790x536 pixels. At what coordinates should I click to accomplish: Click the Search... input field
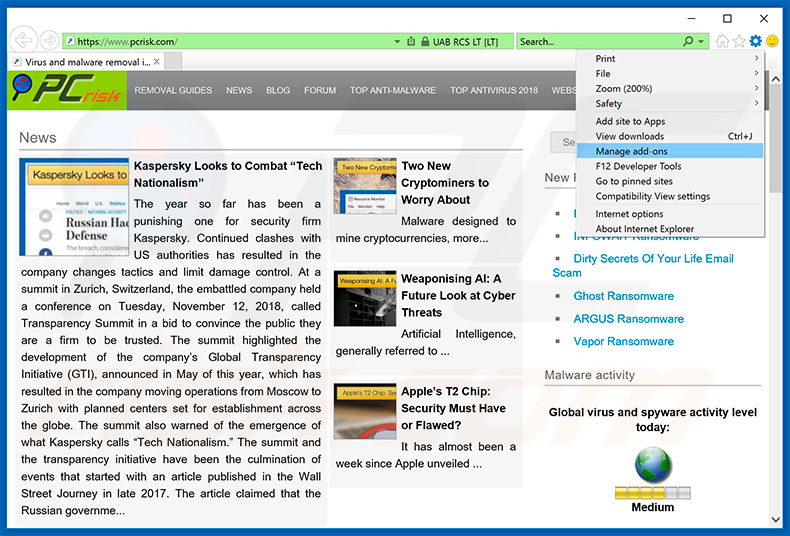600,41
